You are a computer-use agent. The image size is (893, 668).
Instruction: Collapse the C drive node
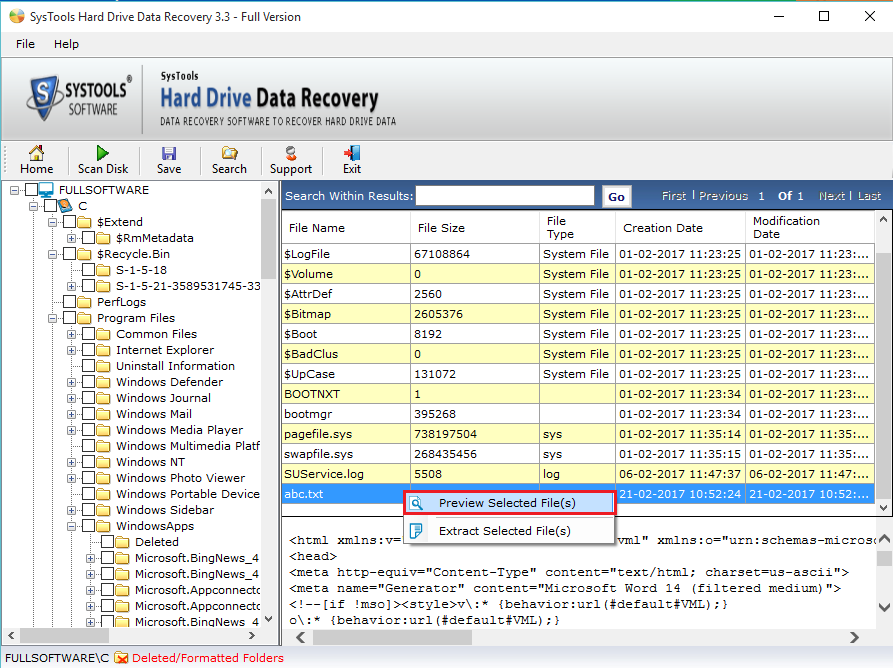34,206
